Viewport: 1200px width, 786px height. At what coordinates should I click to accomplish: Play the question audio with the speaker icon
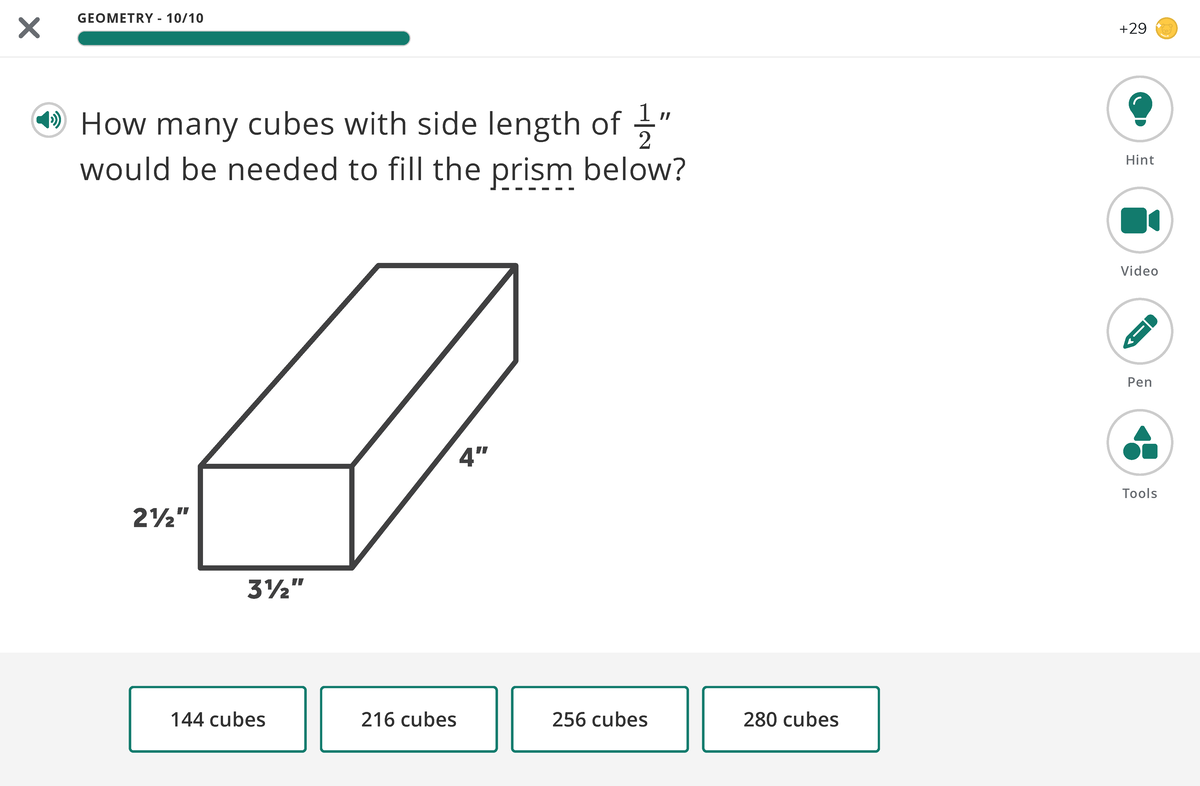(x=47, y=121)
